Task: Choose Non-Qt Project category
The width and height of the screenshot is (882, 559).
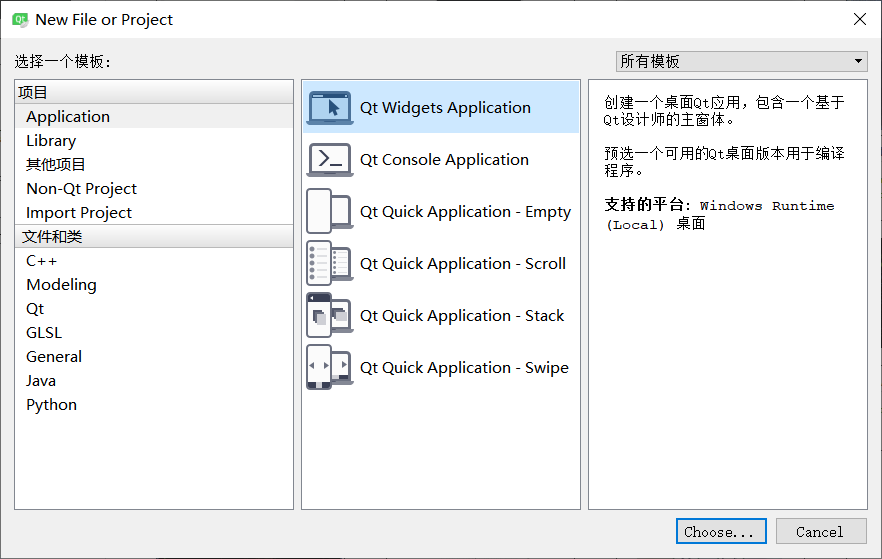Action: click(81, 189)
